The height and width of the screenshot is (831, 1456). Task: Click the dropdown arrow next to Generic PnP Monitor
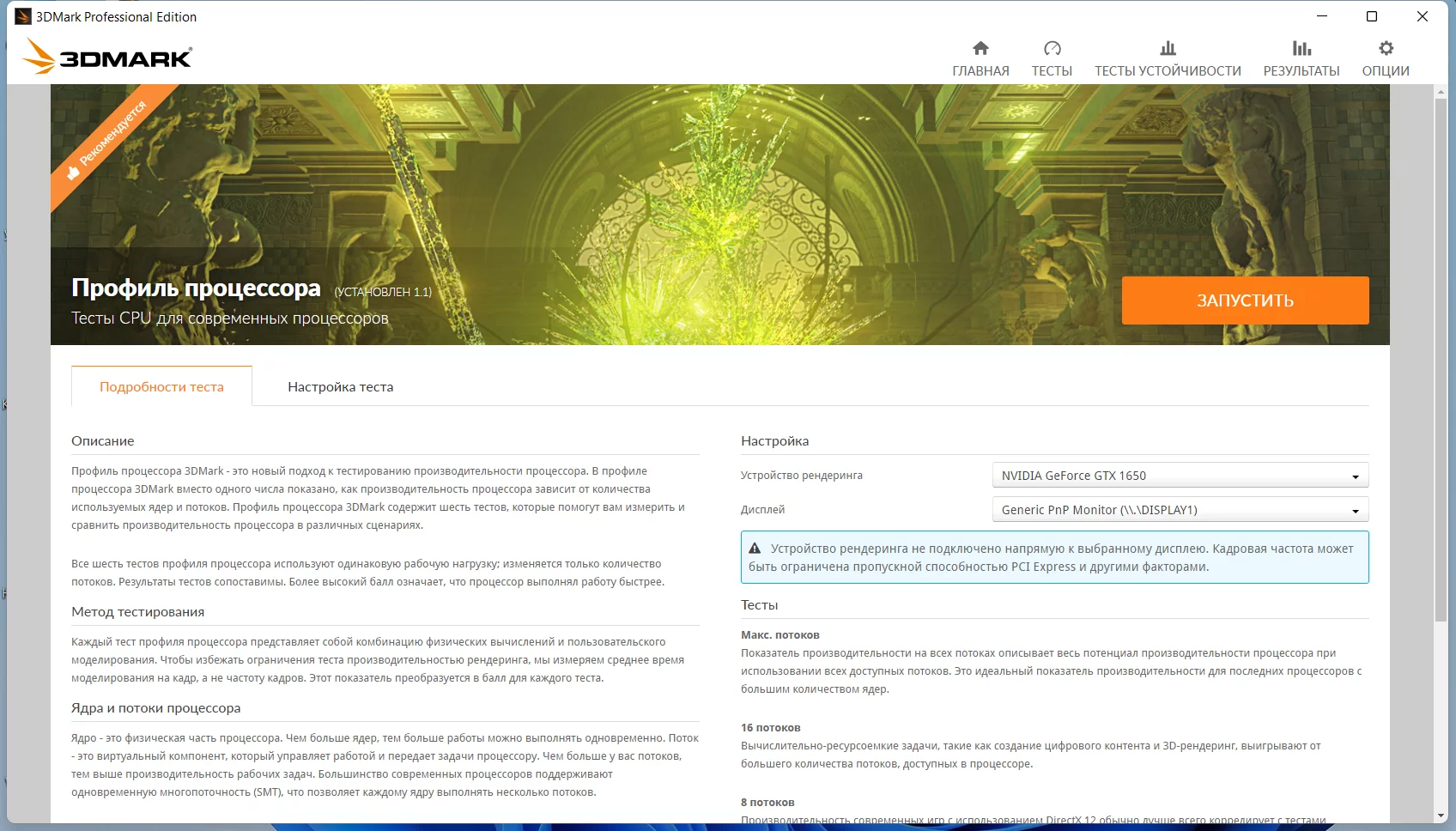(x=1356, y=511)
